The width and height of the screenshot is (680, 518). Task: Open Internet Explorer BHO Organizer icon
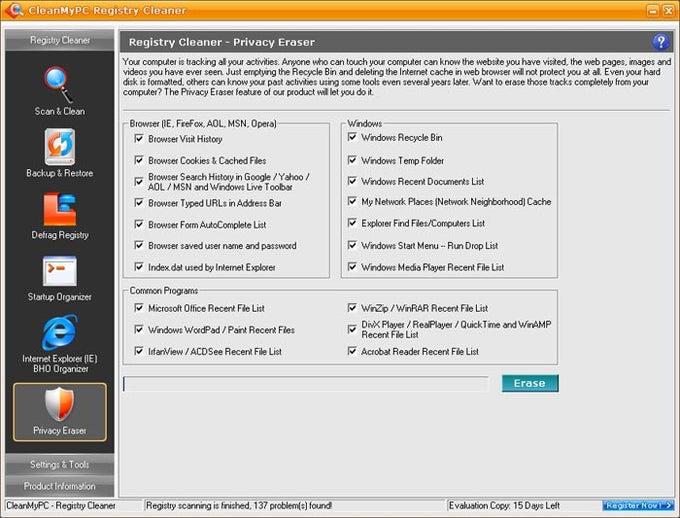tap(60, 333)
